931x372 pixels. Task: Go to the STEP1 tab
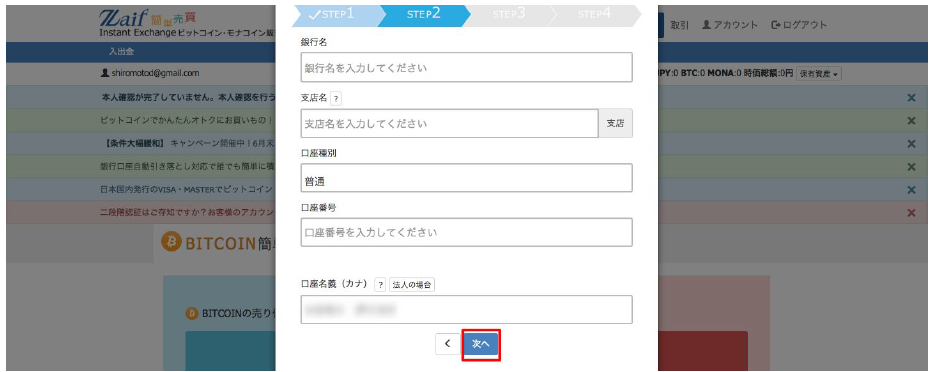tap(334, 14)
